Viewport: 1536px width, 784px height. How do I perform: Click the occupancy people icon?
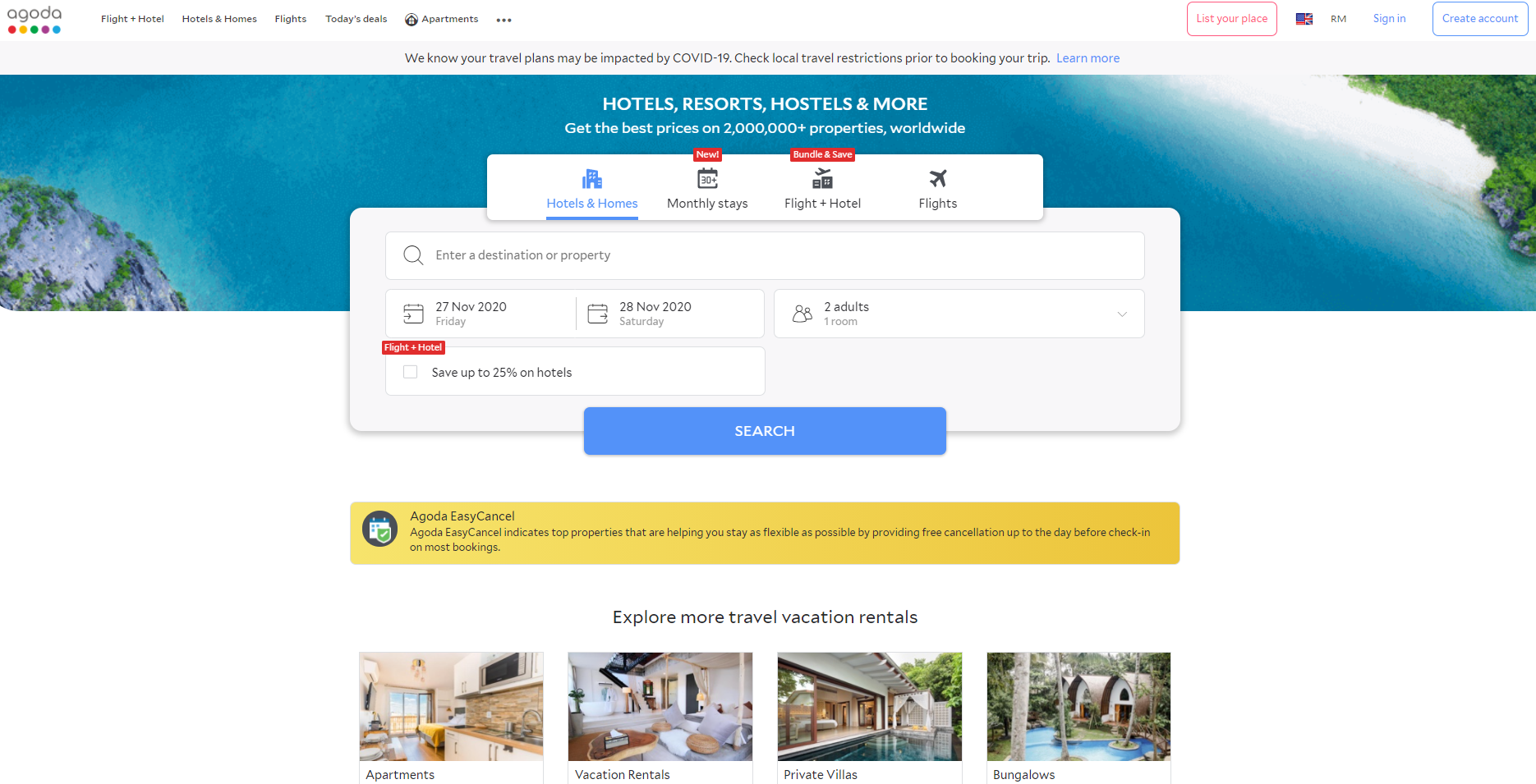(802, 313)
